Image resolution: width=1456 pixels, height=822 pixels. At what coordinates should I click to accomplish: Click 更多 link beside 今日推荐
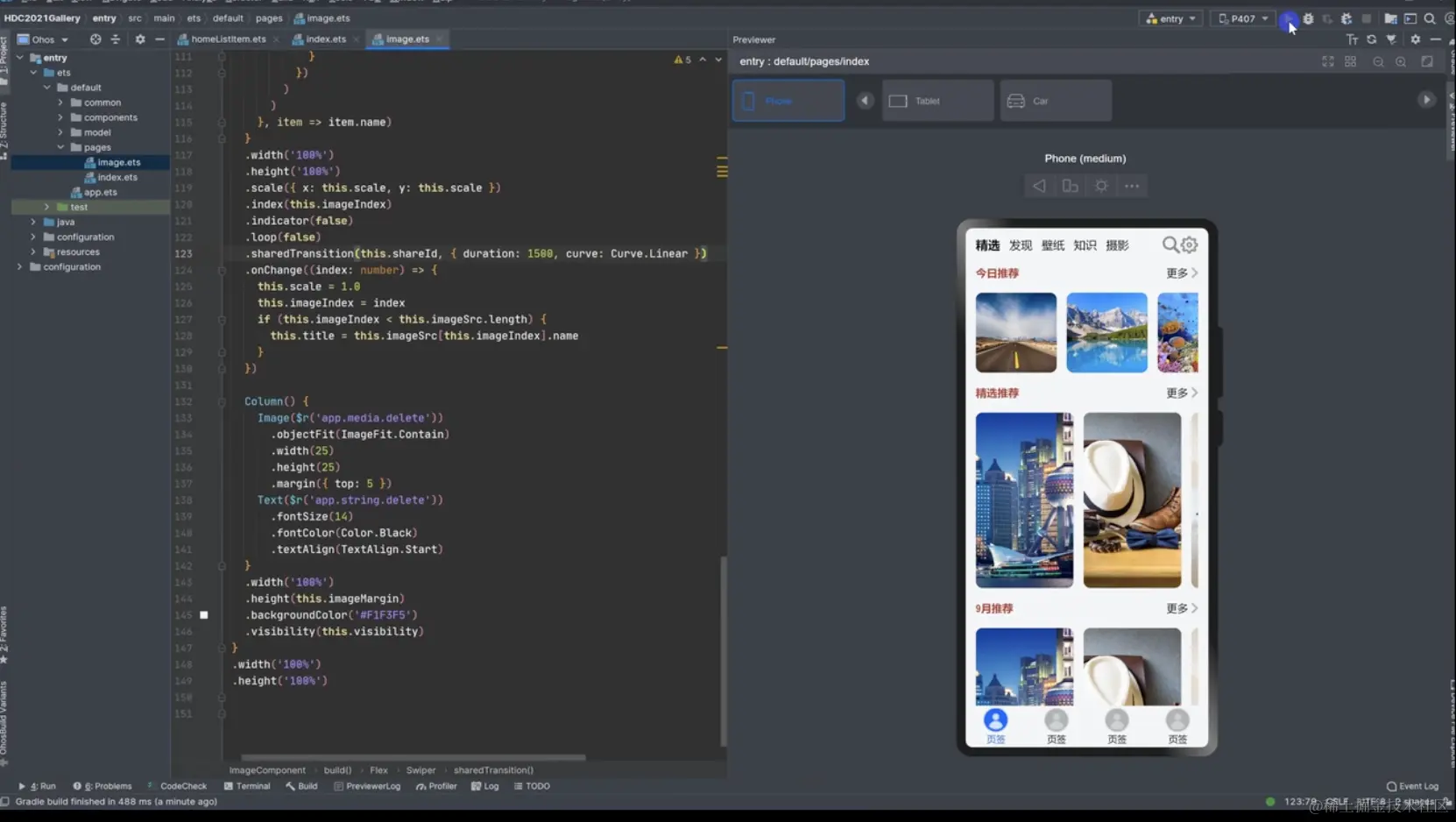pyautogui.click(x=1181, y=273)
